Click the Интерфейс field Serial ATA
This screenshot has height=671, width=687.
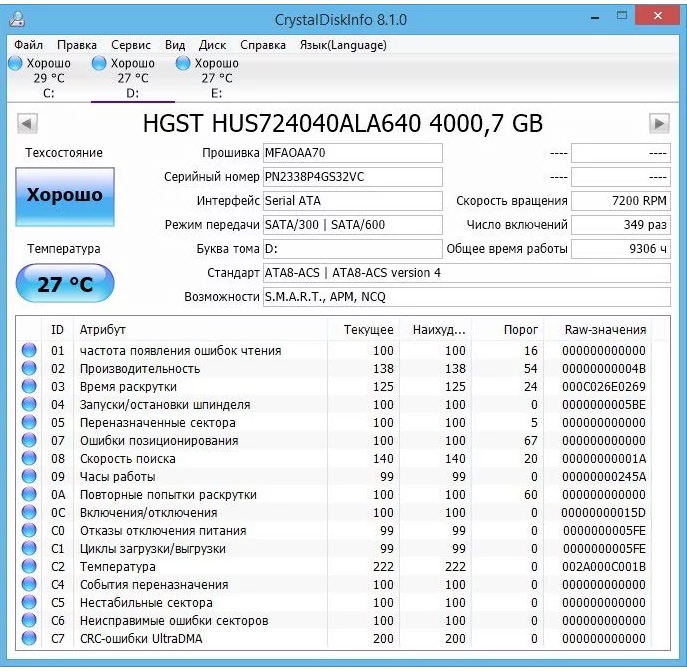[353, 201]
